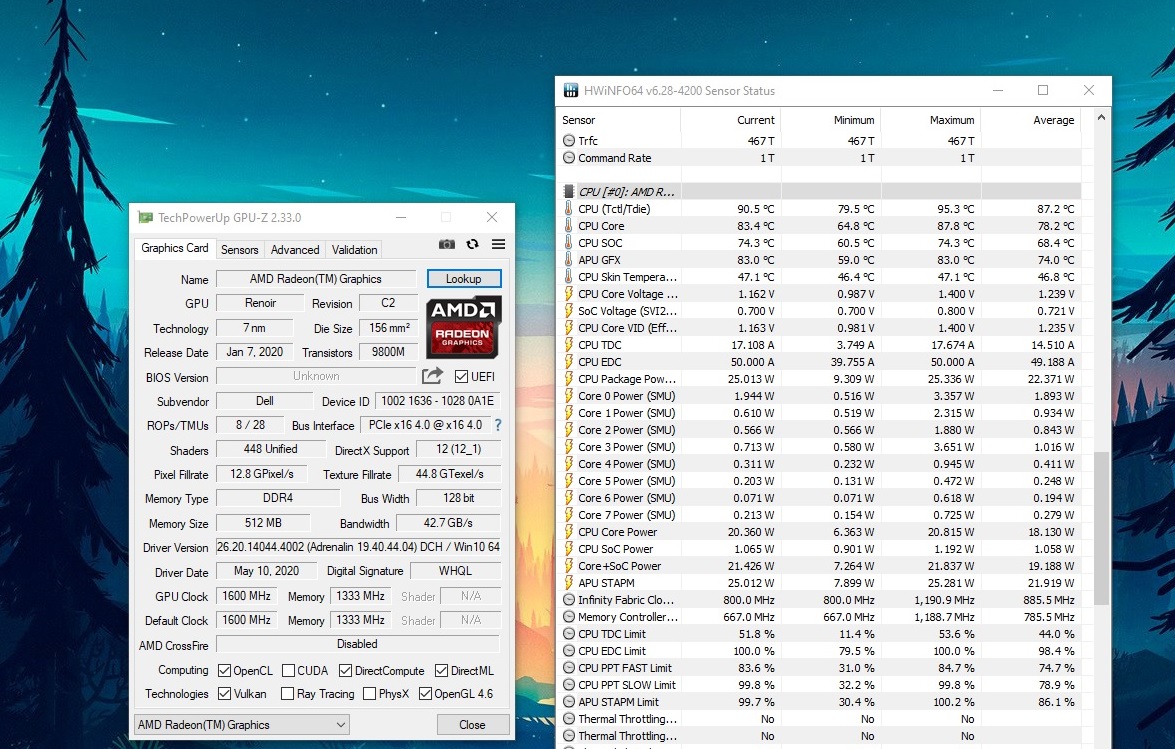
Task: Click the Close button in GPU-Z
Action: pos(472,724)
